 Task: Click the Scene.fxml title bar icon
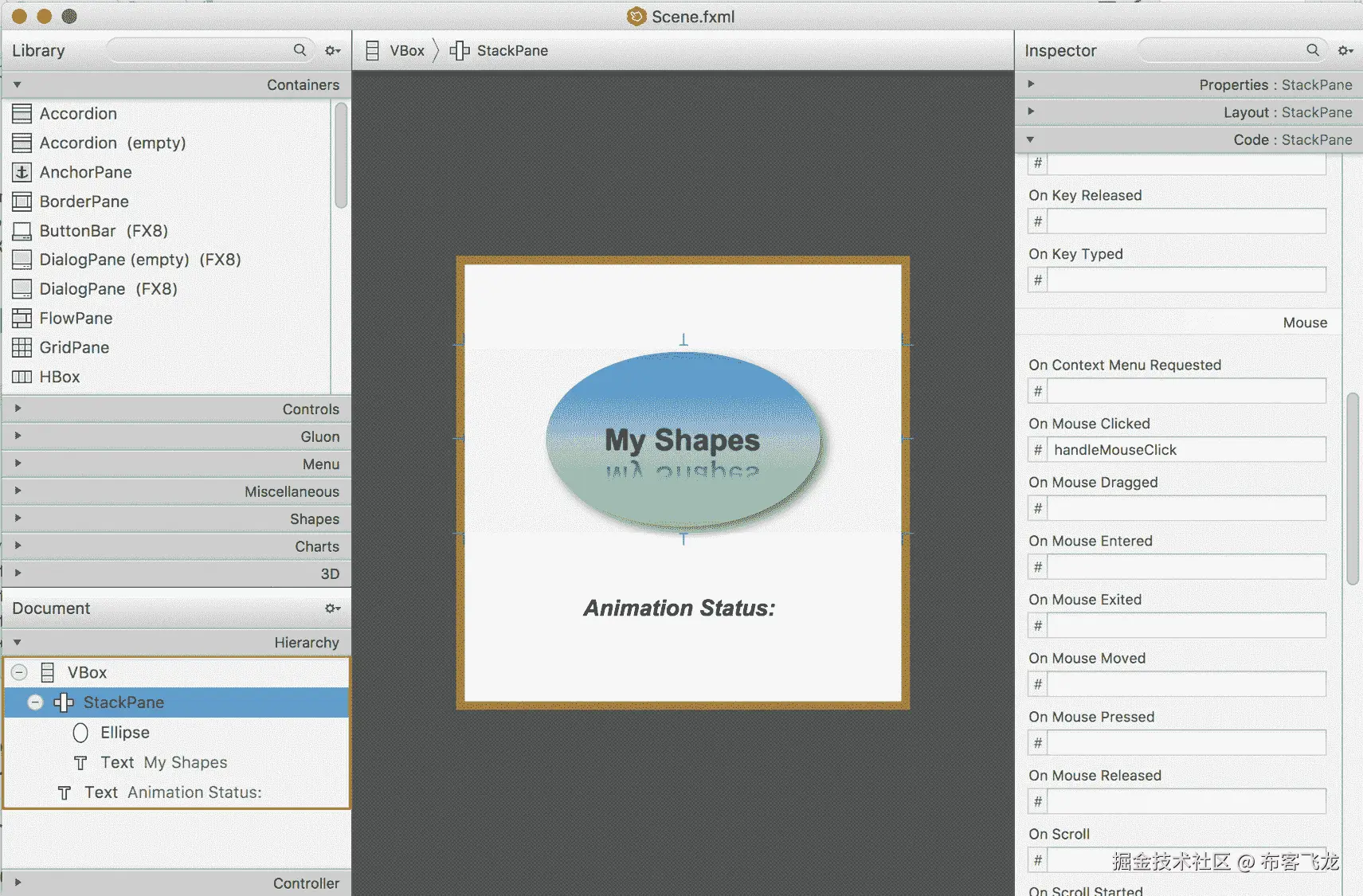(x=636, y=17)
